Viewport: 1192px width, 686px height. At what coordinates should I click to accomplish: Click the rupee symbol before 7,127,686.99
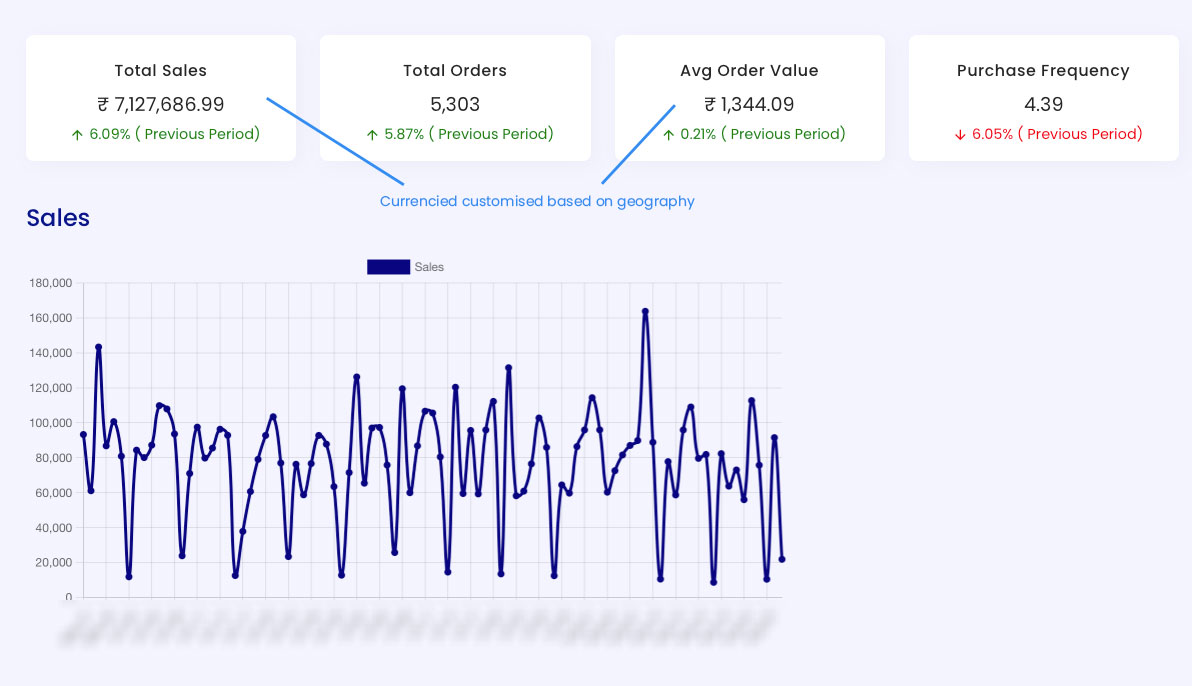pos(103,104)
